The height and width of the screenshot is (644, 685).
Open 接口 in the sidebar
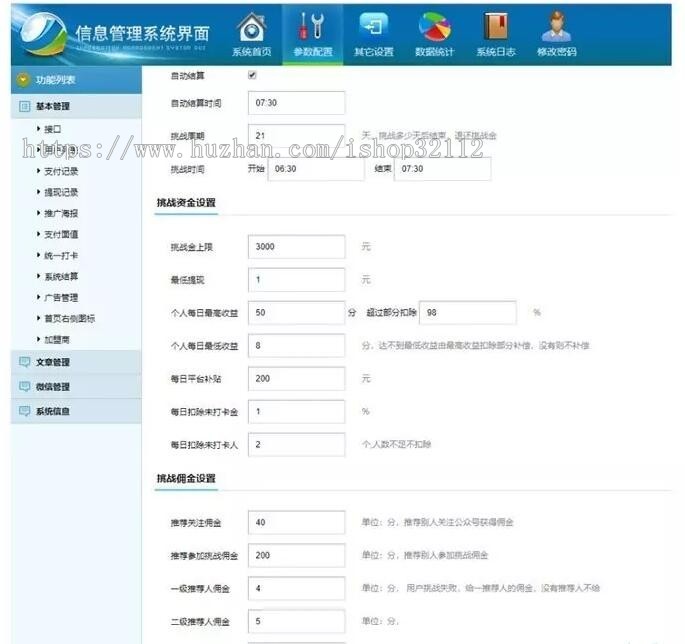(x=52, y=129)
